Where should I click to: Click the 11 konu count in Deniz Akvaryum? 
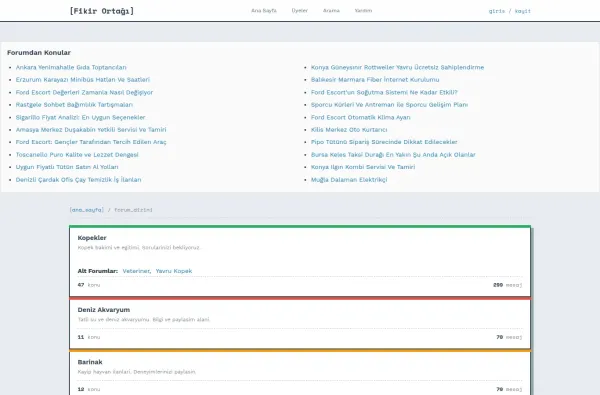point(89,337)
